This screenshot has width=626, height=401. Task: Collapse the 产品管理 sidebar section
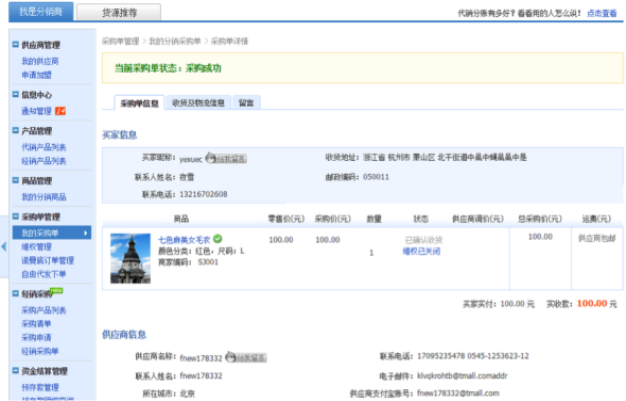(14, 131)
